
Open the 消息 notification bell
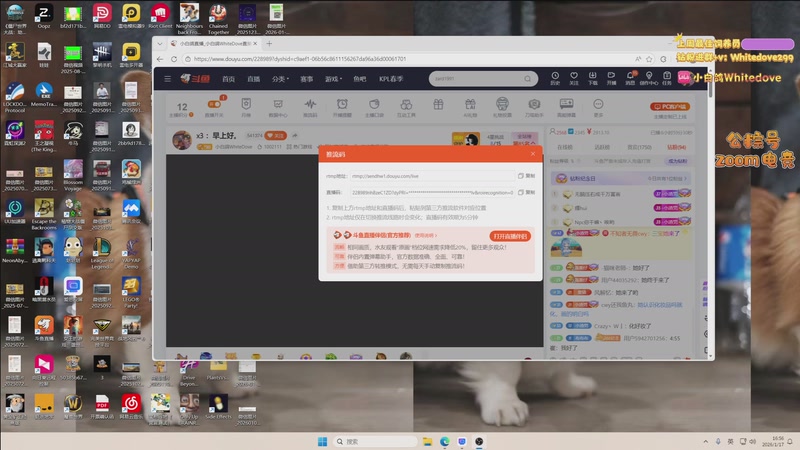click(x=630, y=78)
